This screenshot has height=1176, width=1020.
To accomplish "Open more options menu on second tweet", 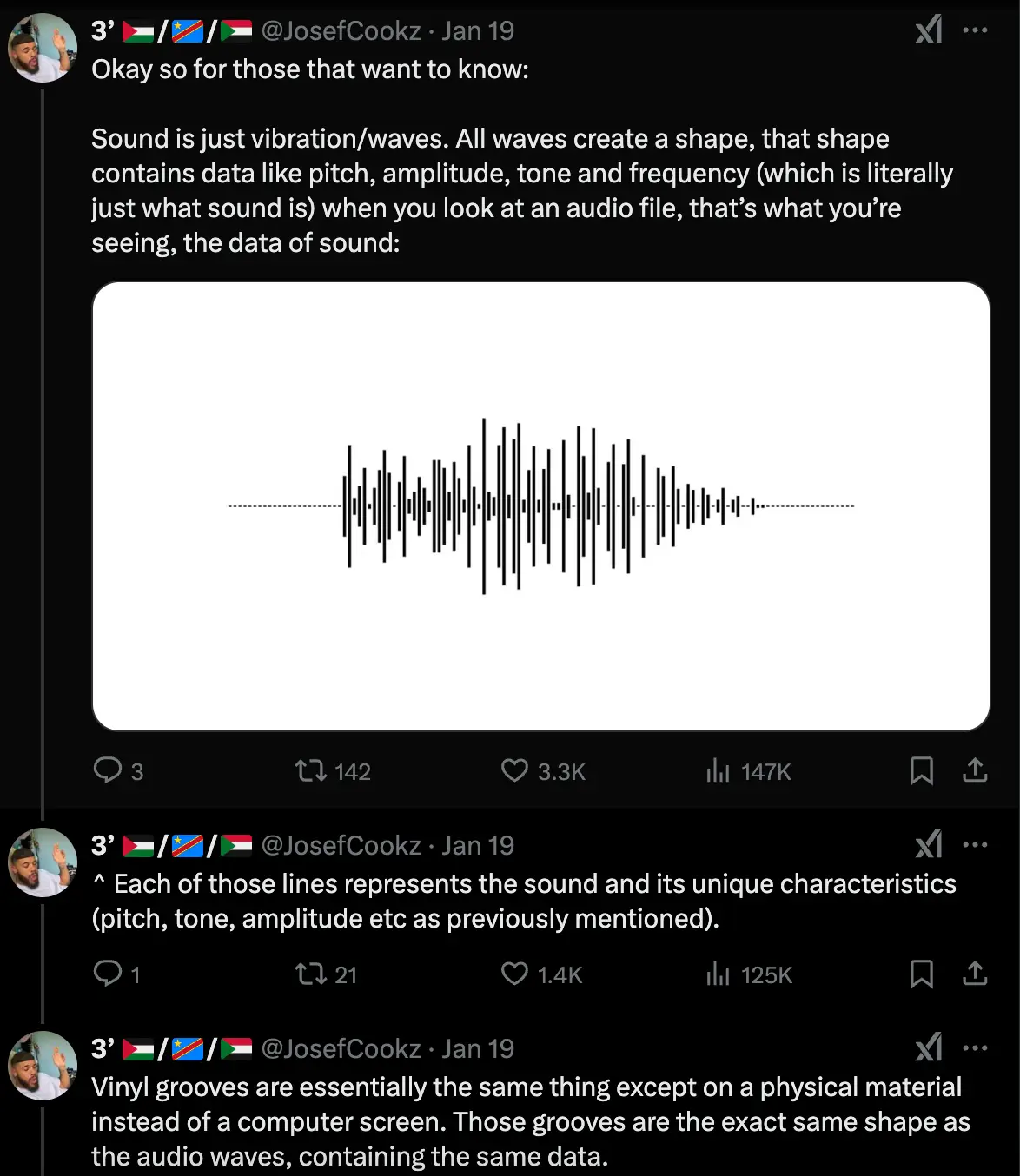I will (x=975, y=844).
